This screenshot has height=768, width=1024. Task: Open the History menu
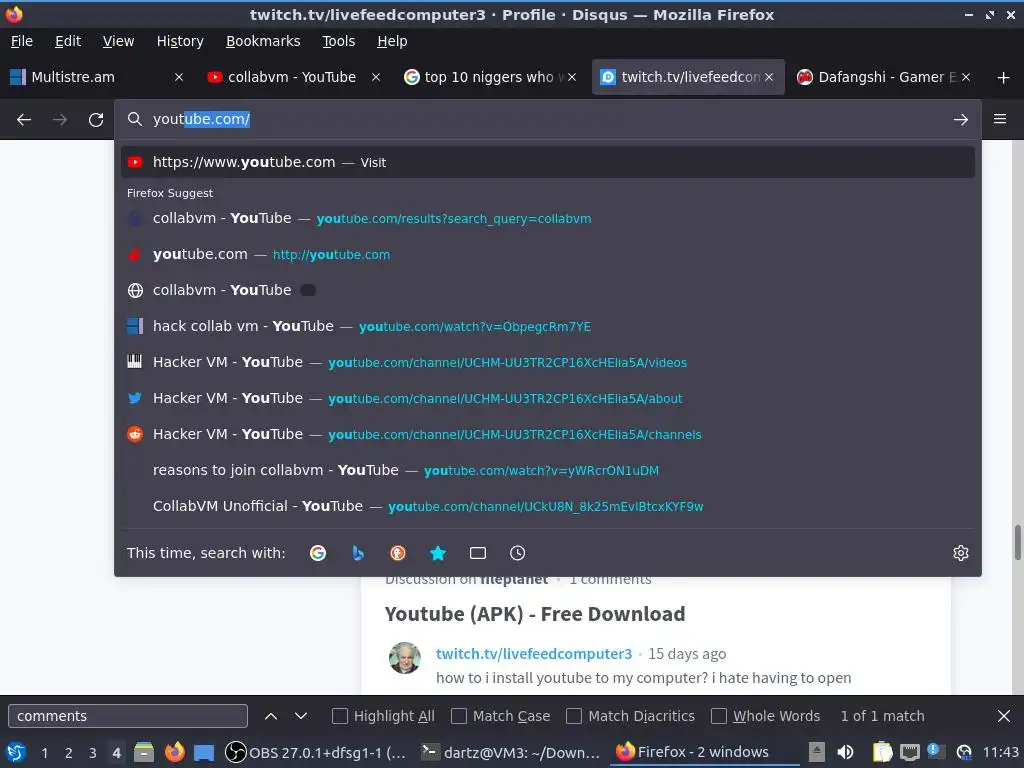point(180,41)
